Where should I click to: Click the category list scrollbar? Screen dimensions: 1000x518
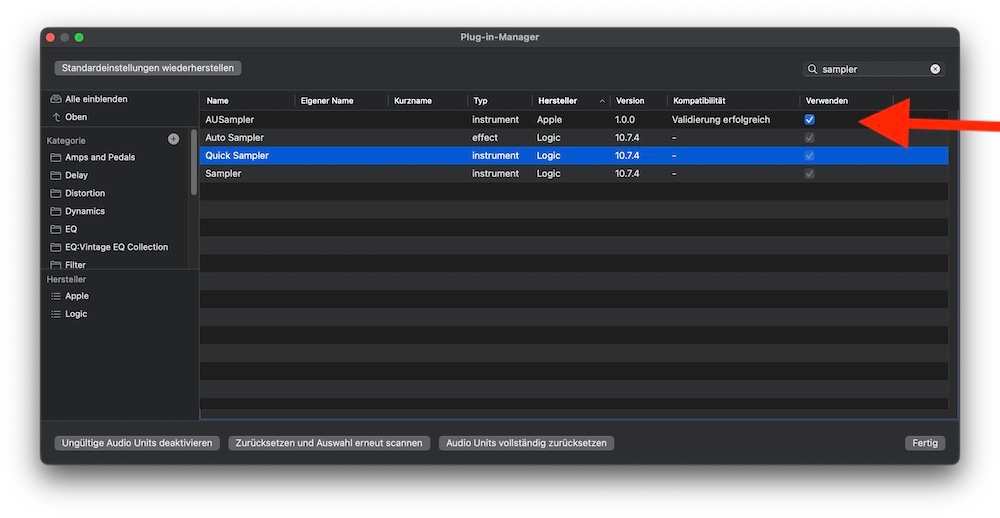[193, 160]
